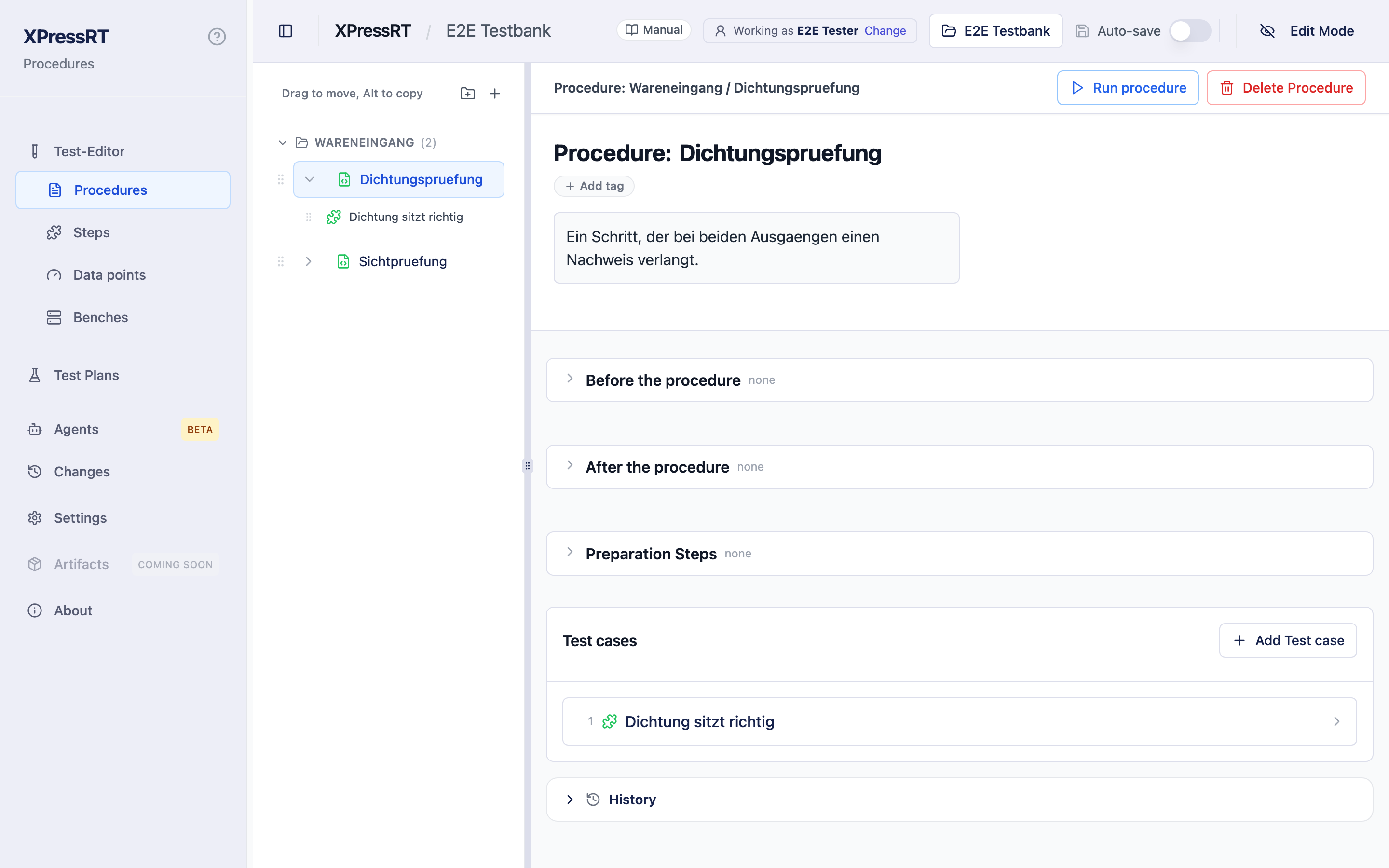Open Changes in sidebar
Image resolution: width=1389 pixels, height=868 pixels.
(x=123, y=472)
